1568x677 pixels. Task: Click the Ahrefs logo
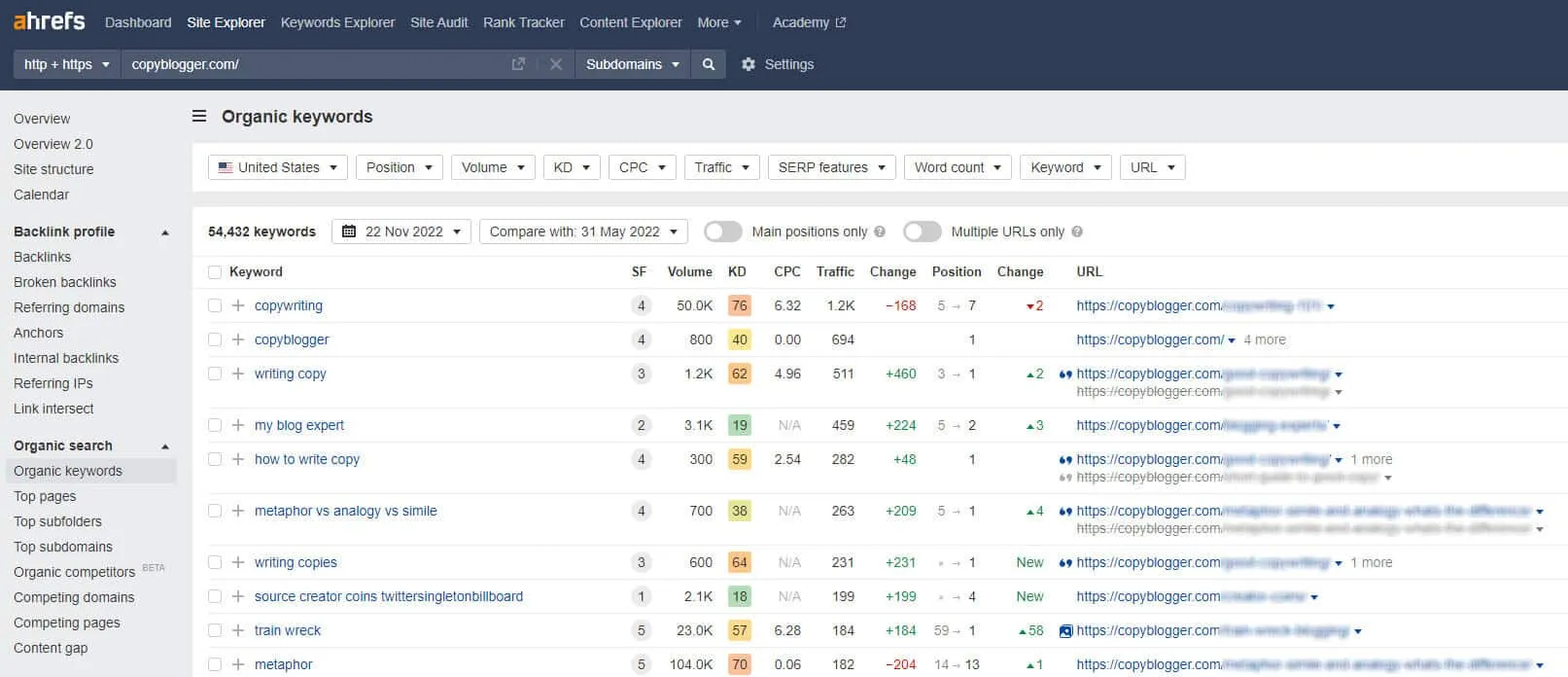[49, 20]
